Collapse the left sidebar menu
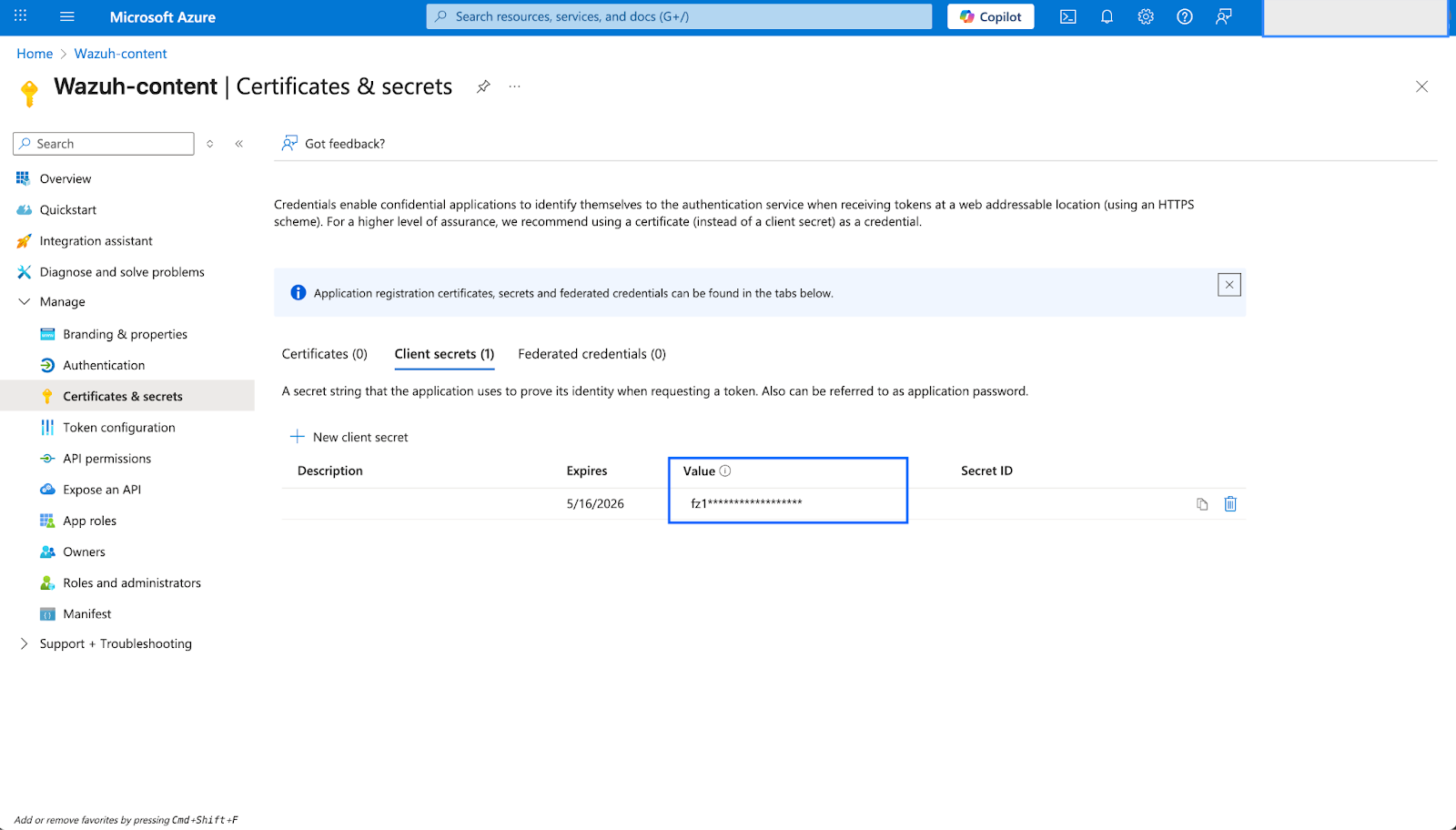Screen dimensions: 1456x830 (x=239, y=144)
